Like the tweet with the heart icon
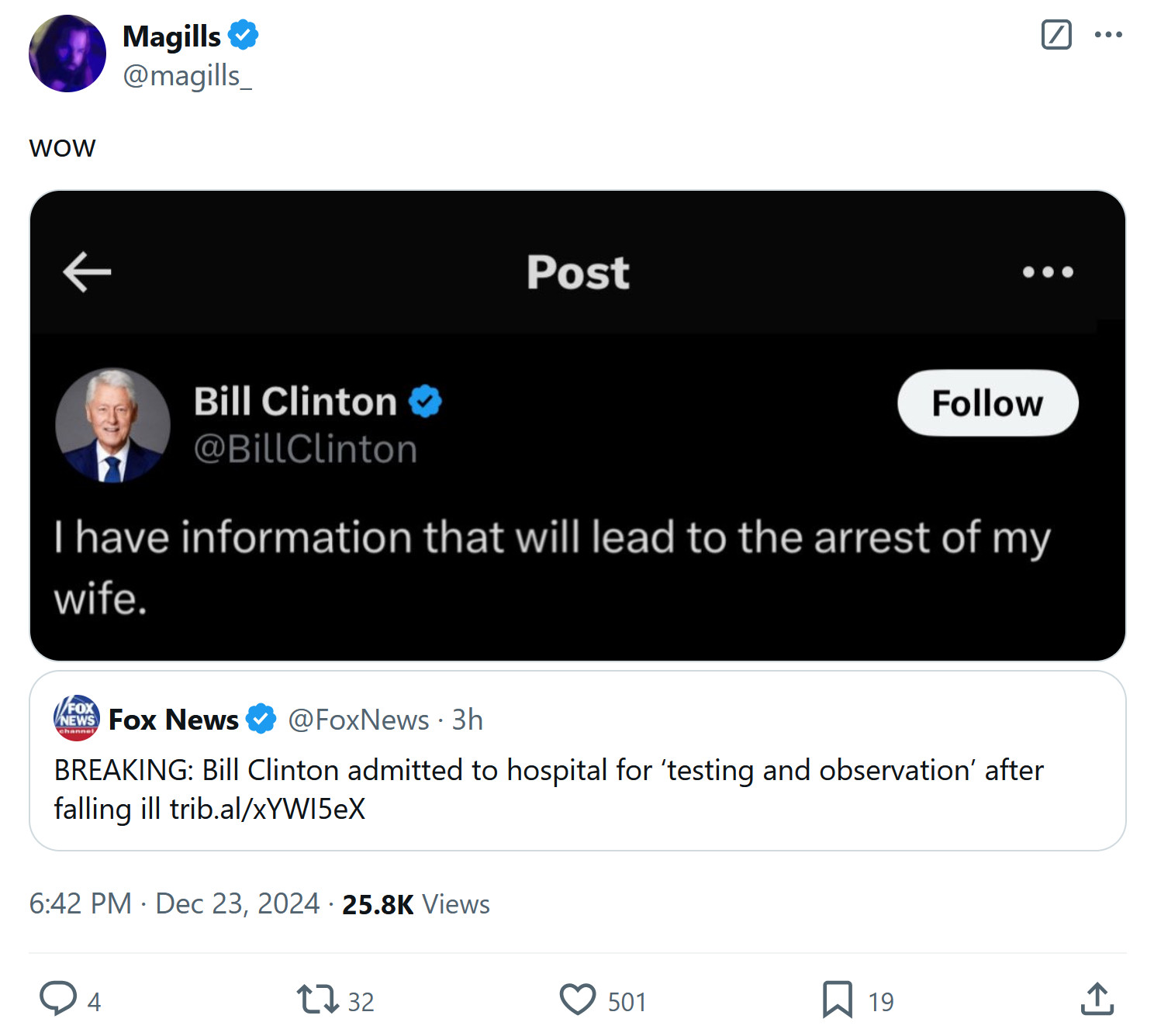Viewport: 1154px width, 1036px height. (x=578, y=999)
